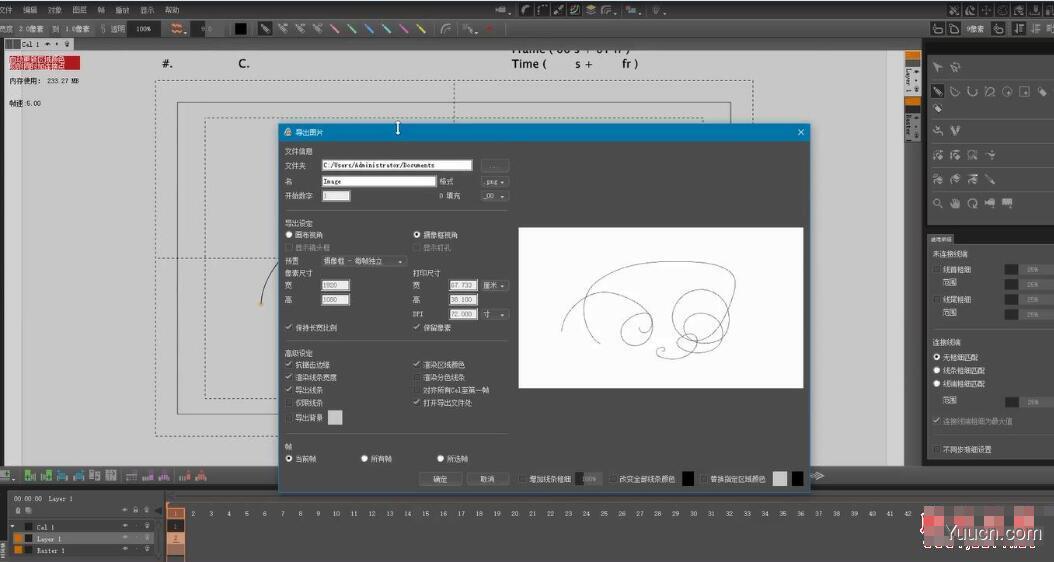1054x562 pixels.
Task: Select the rotate view tool
Action: click(973, 203)
